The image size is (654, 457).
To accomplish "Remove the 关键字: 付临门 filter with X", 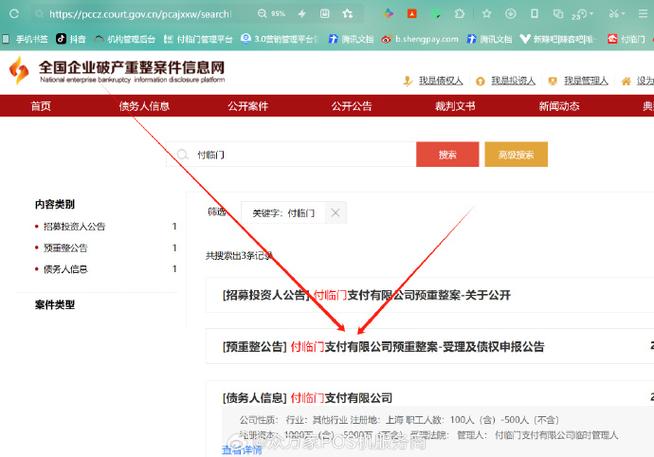I will click(335, 213).
